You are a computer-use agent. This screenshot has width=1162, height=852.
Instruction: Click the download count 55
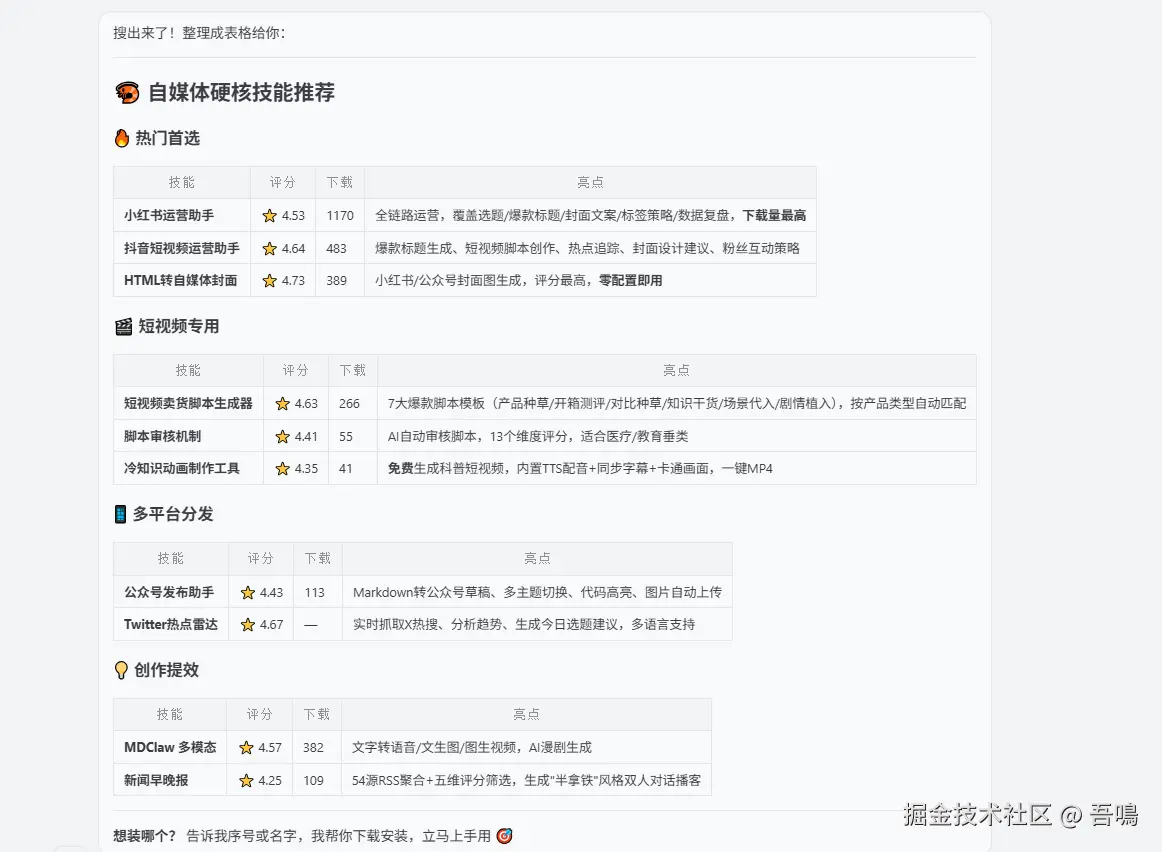click(346, 437)
